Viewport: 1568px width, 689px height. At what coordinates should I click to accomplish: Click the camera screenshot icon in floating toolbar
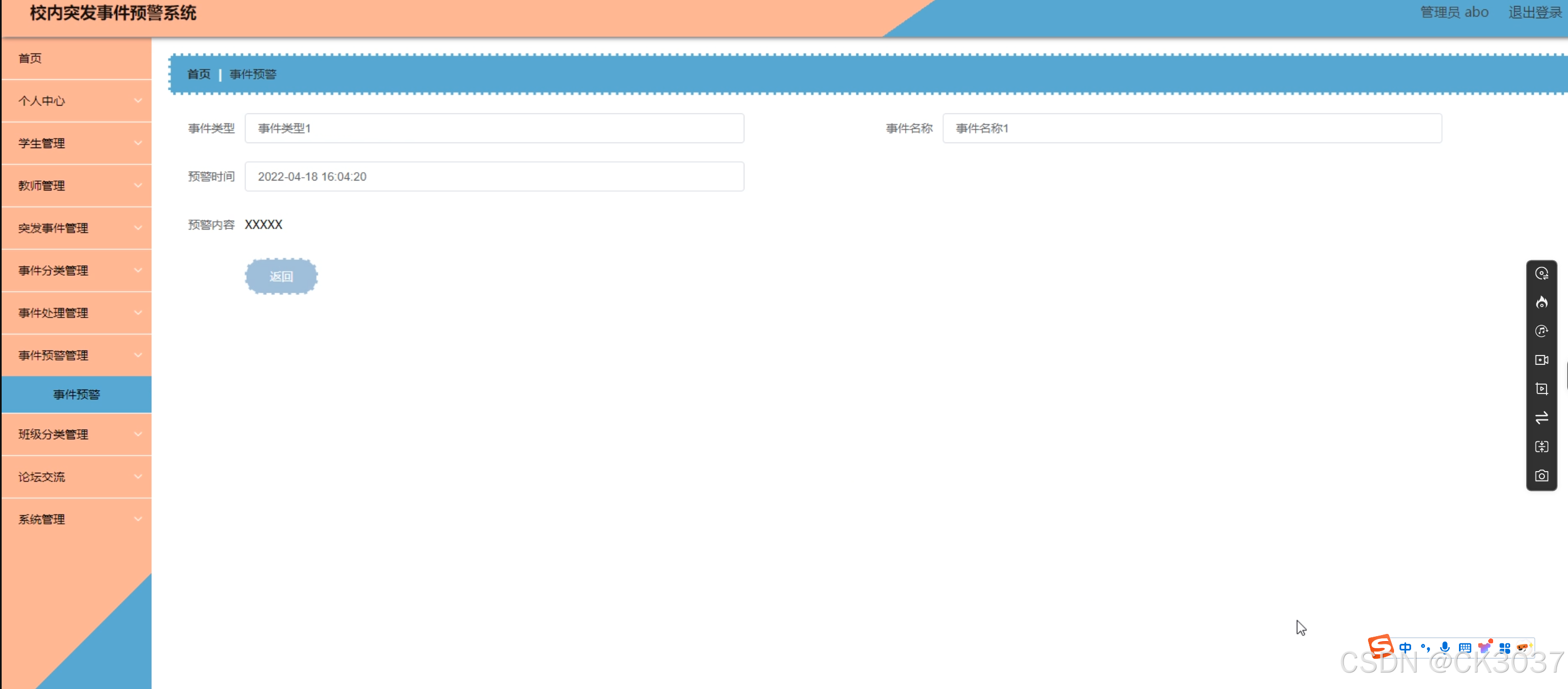click(x=1540, y=476)
